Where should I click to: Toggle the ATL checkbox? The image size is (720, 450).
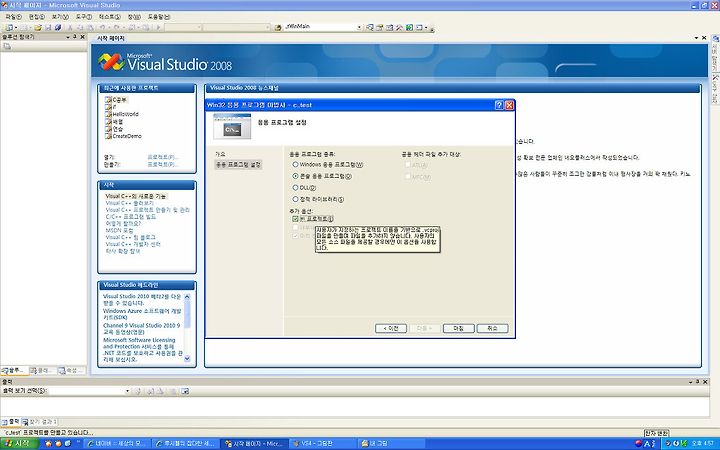[407, 164]
